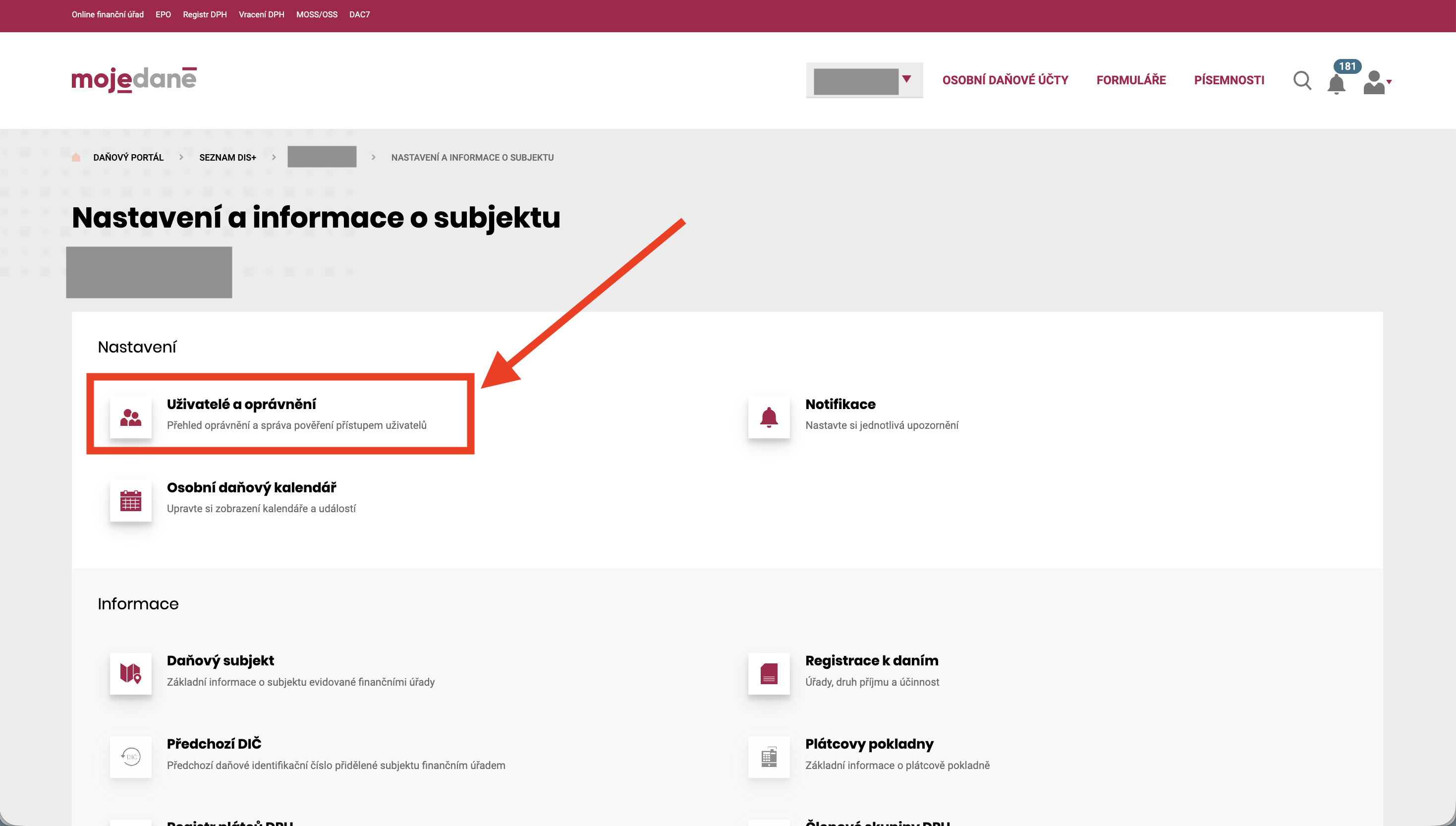Click the Online finanční úřad link

tap(107, 15)
